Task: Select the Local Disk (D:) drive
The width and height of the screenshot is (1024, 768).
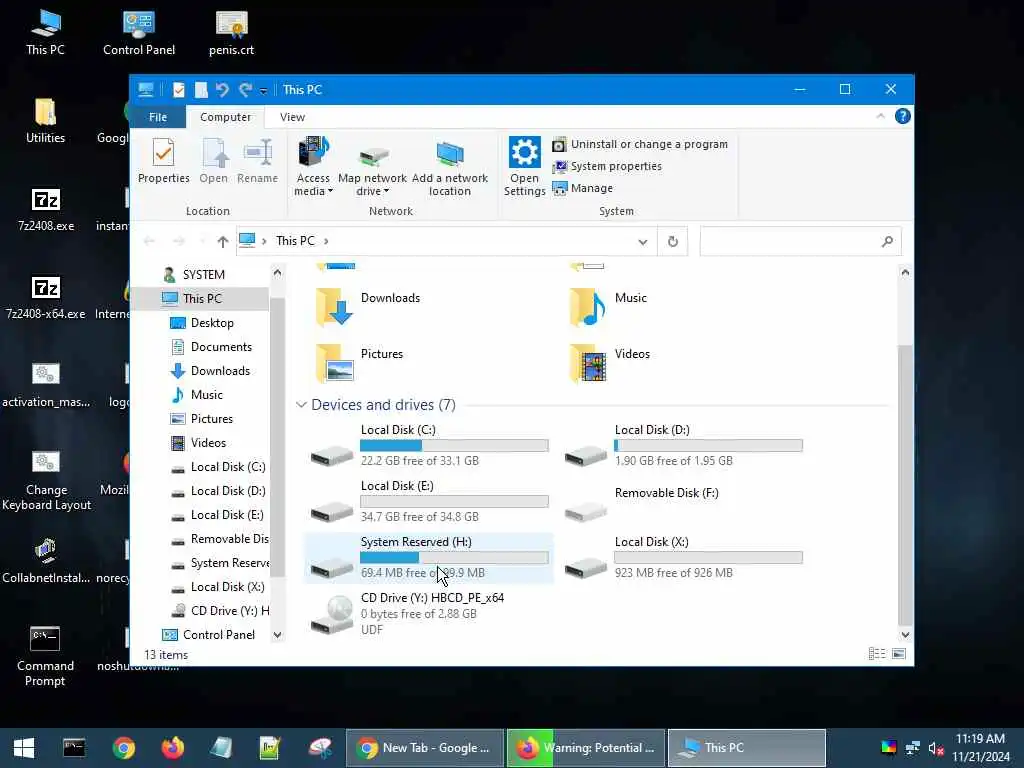Action: click(682, 445)
